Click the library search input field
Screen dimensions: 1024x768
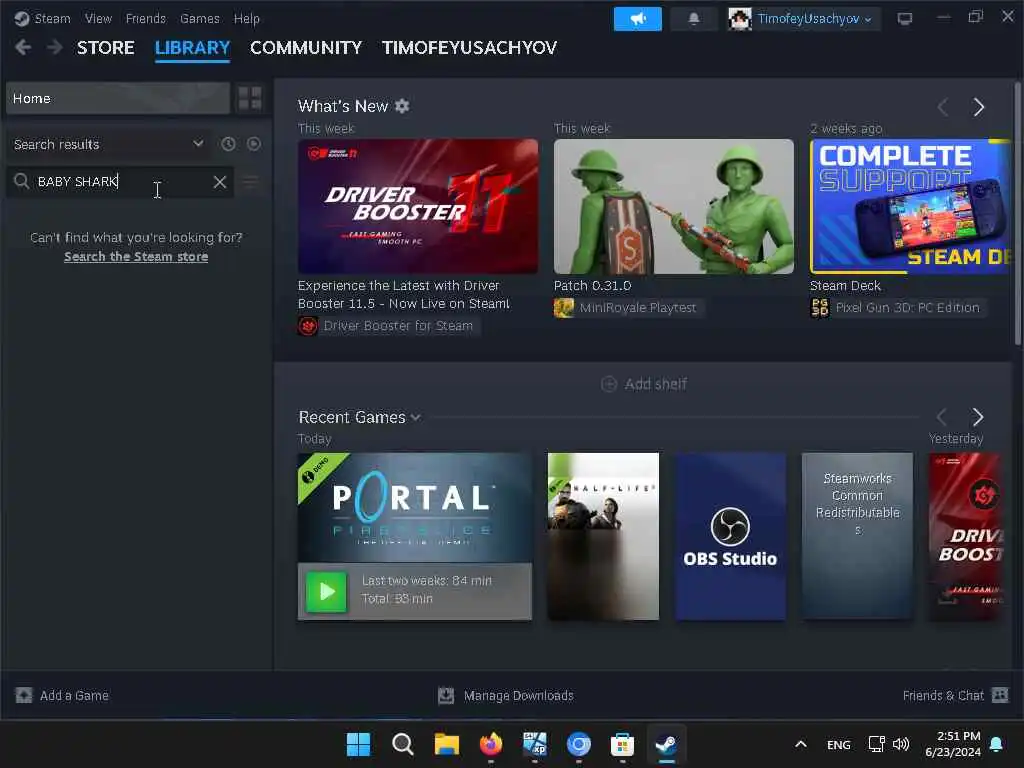pos(121,182)
